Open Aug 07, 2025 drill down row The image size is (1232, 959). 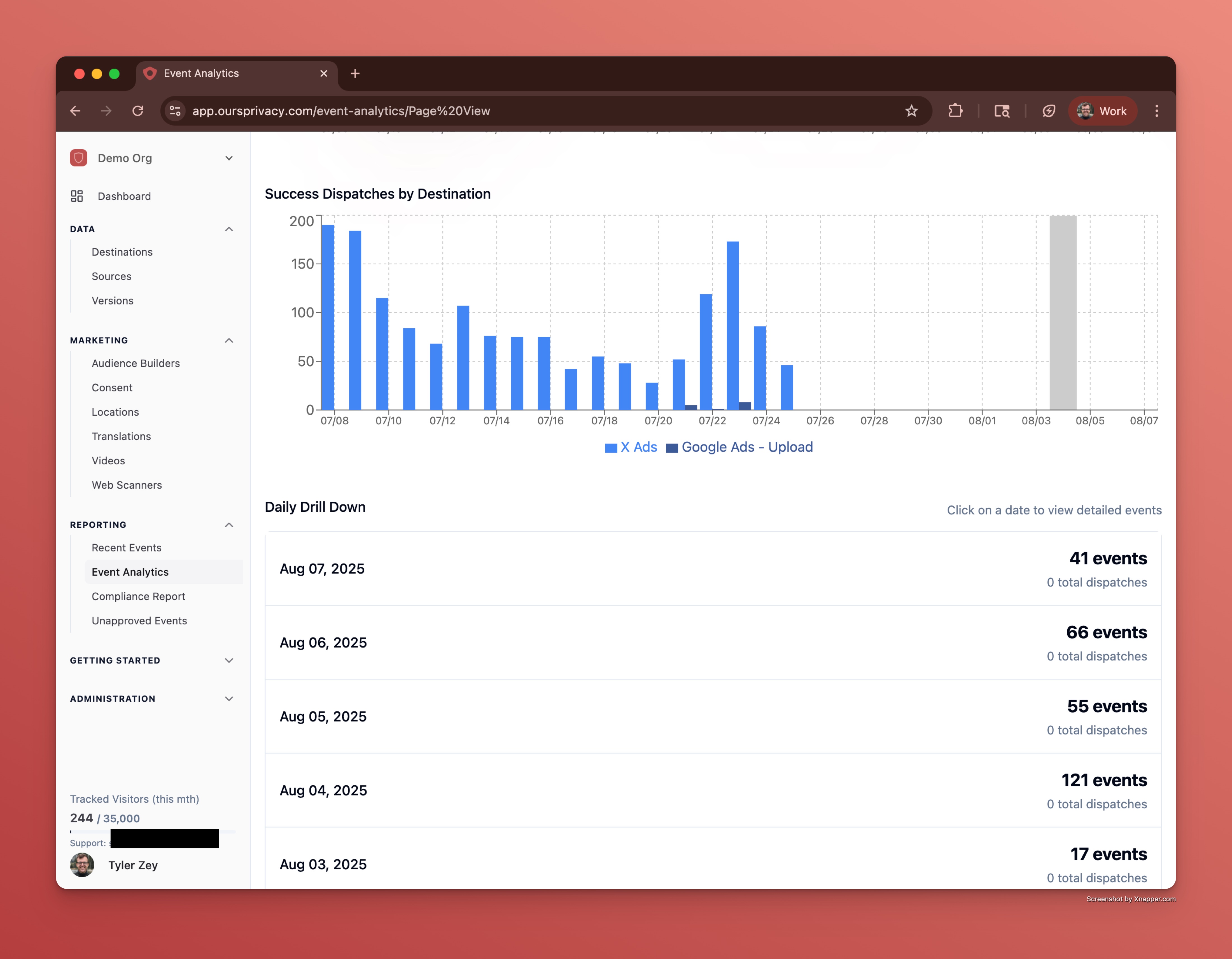(713, 569)
